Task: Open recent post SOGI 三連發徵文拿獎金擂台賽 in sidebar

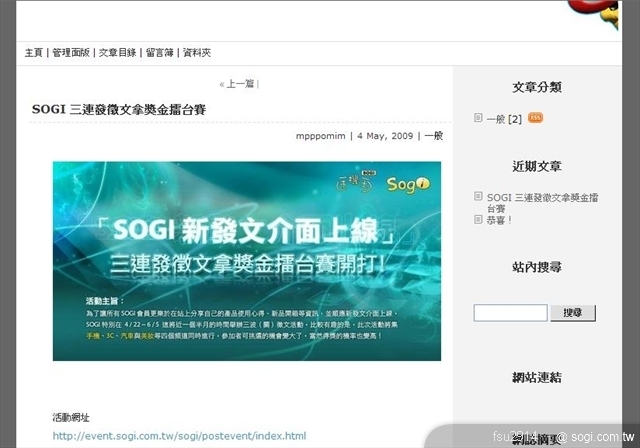Action: coord(542,203)
